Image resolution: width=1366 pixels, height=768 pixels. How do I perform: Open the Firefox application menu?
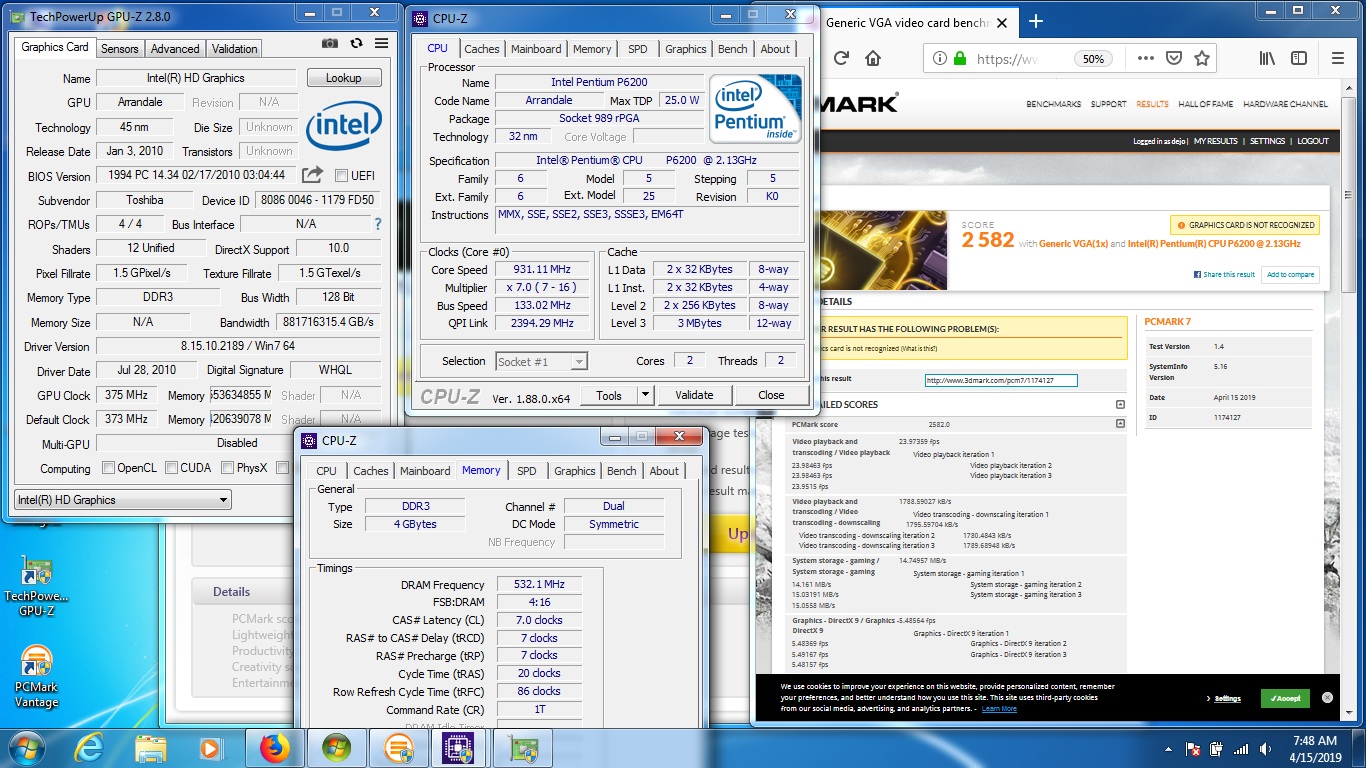point(1338,59)
